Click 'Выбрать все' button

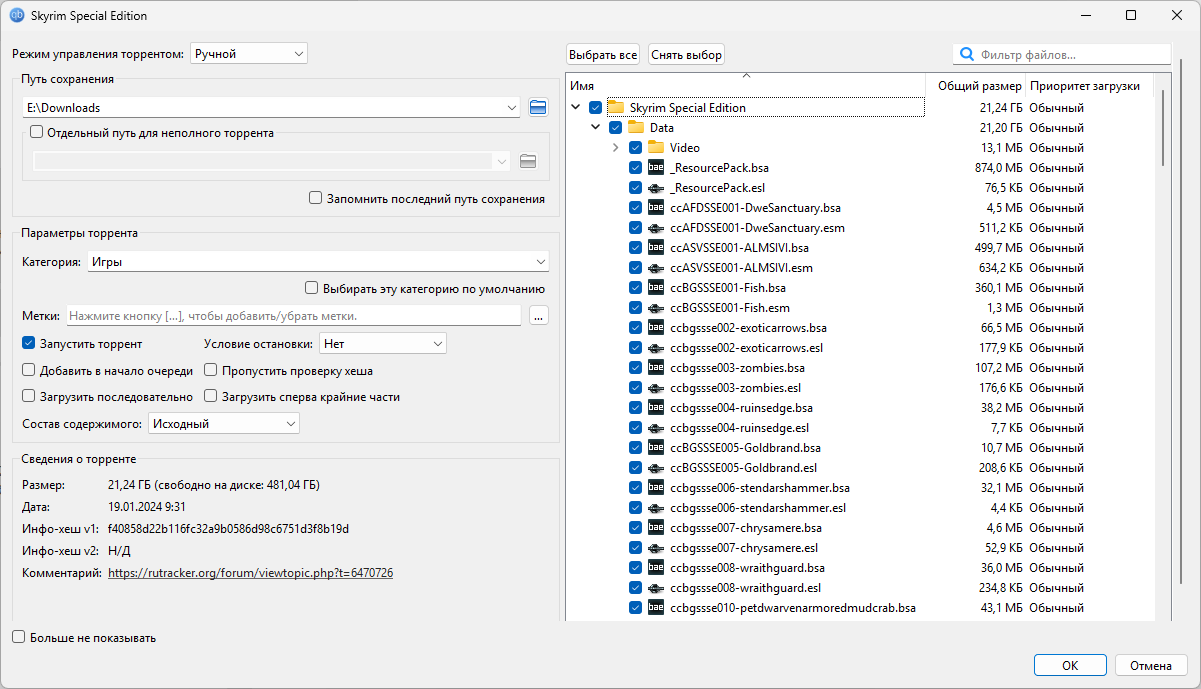click(603, 55)
